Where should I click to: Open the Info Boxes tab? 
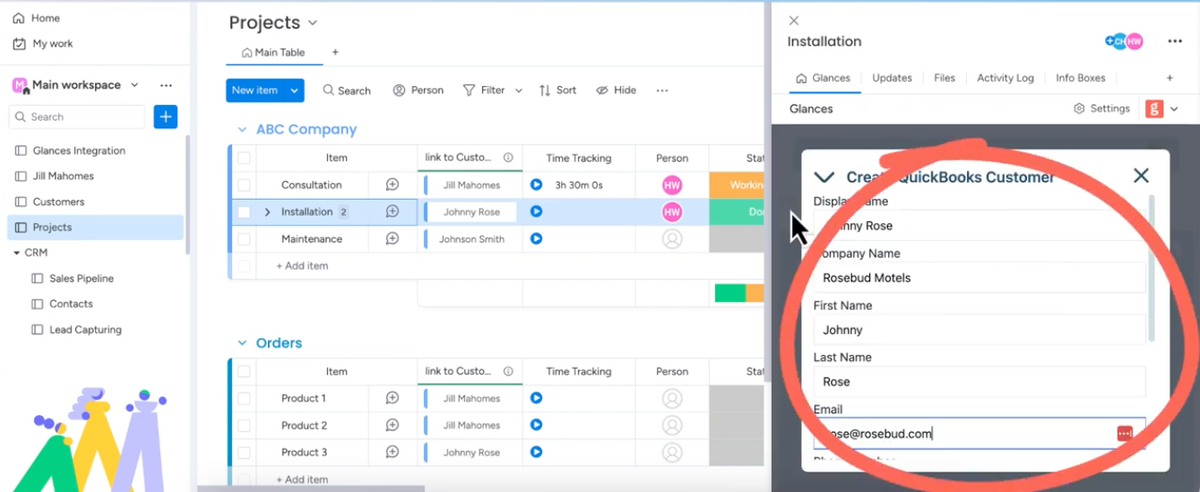click(x=1080, y=78)
